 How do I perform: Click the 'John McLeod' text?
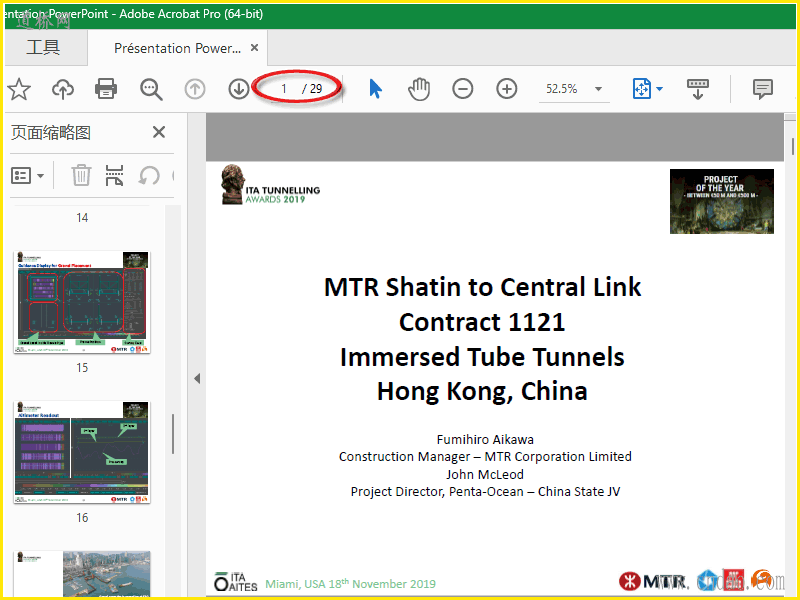coord(485,474)
